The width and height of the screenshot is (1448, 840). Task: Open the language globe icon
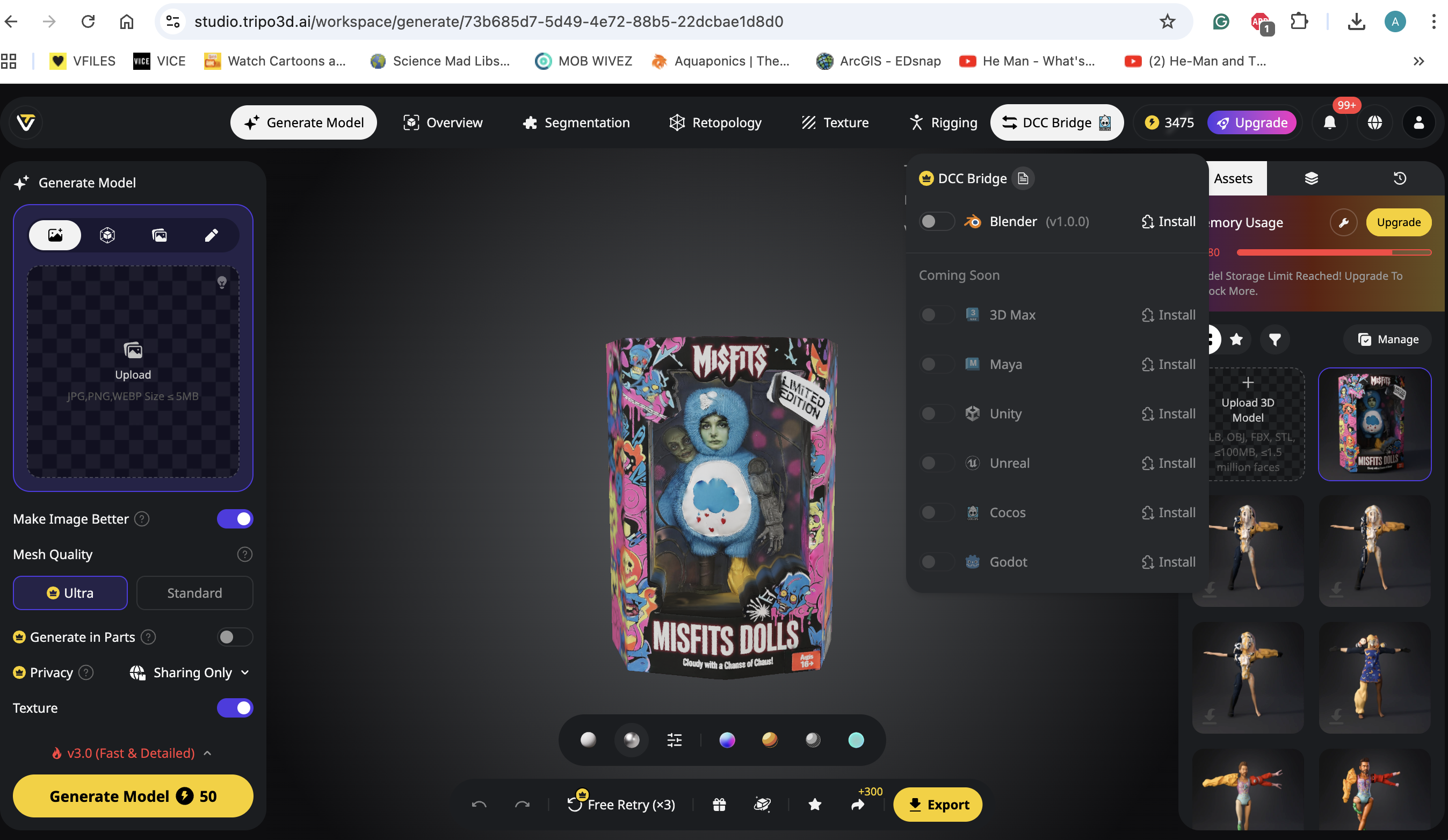[1374, 122]
